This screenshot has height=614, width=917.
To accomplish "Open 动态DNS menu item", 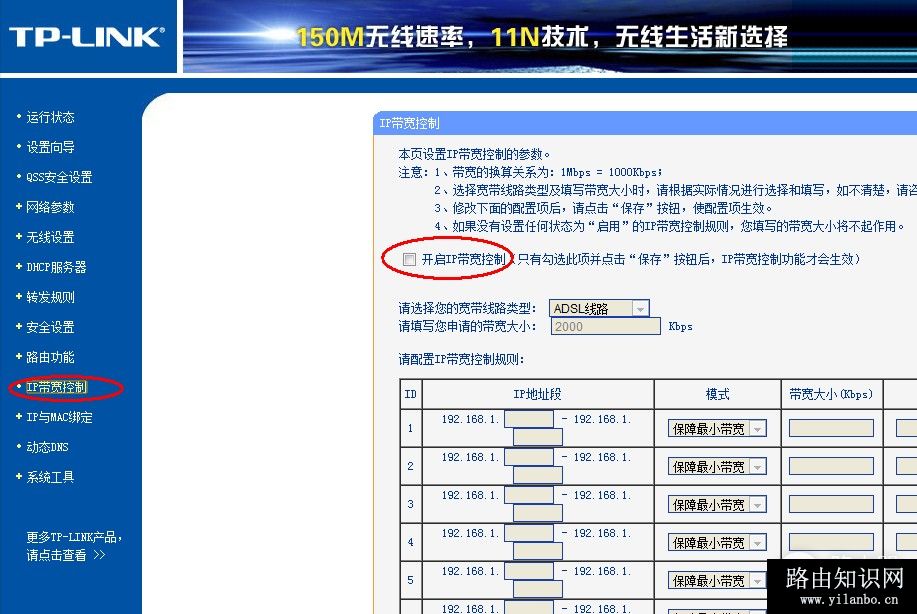I will click(x=47, y=447).
